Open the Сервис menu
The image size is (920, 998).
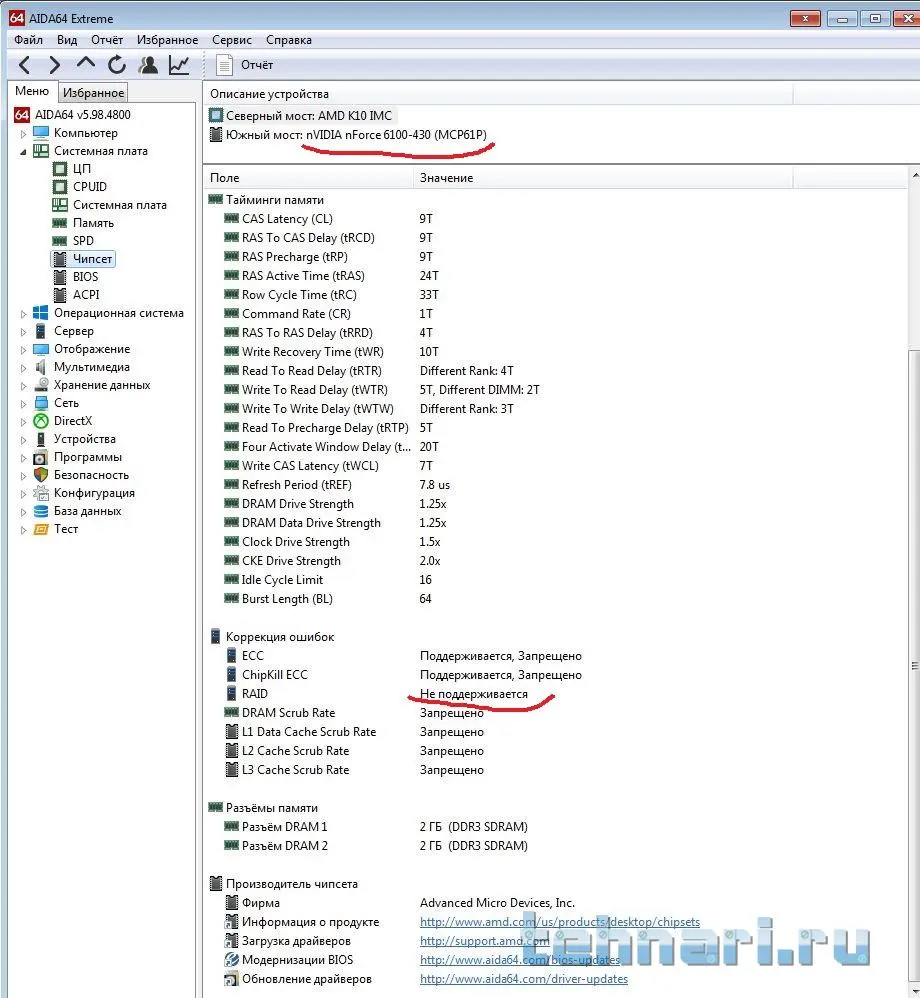232,39
